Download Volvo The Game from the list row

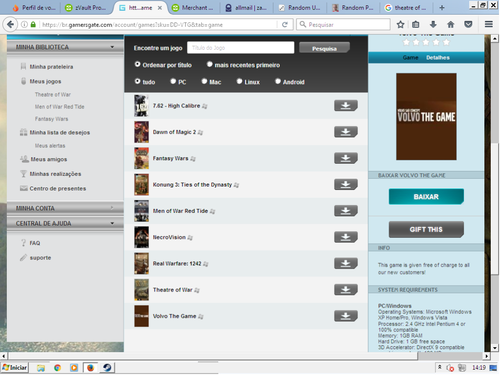(346, 316)
